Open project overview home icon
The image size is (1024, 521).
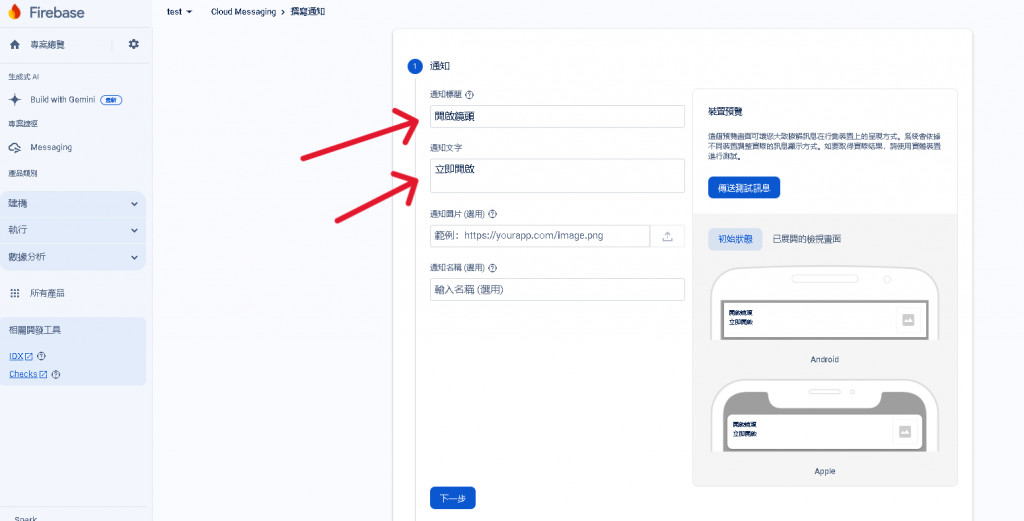[15, 44]
